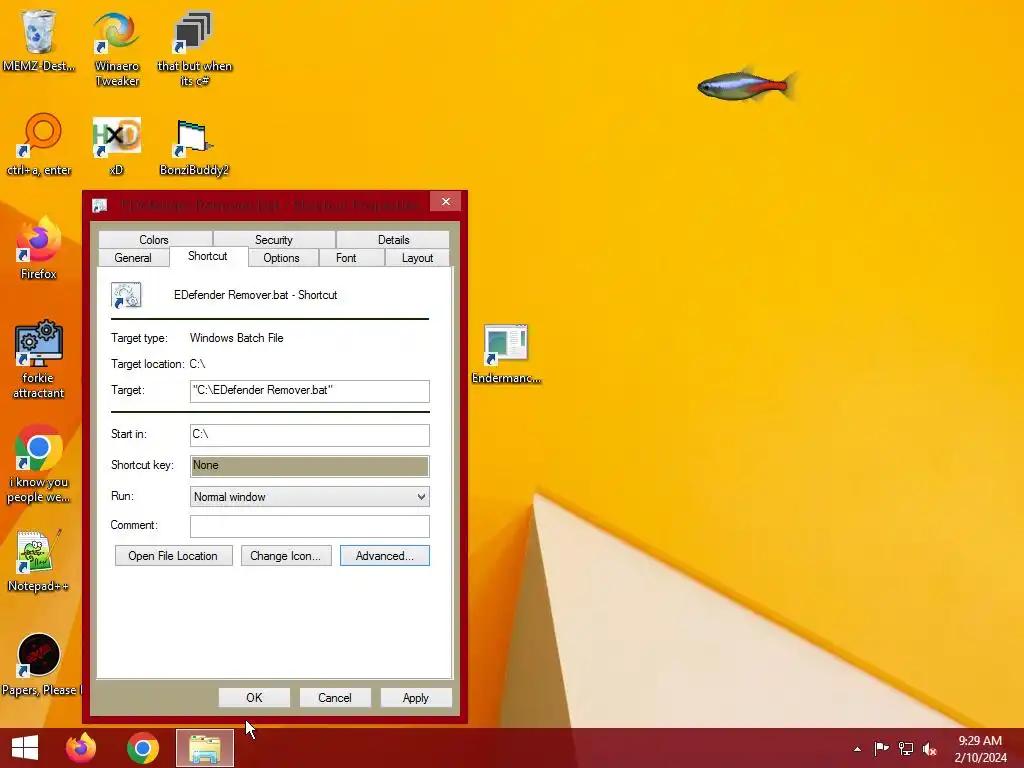
Task: Open the taskbar clock showing 9:29 AM
Action: click(980, 748)
